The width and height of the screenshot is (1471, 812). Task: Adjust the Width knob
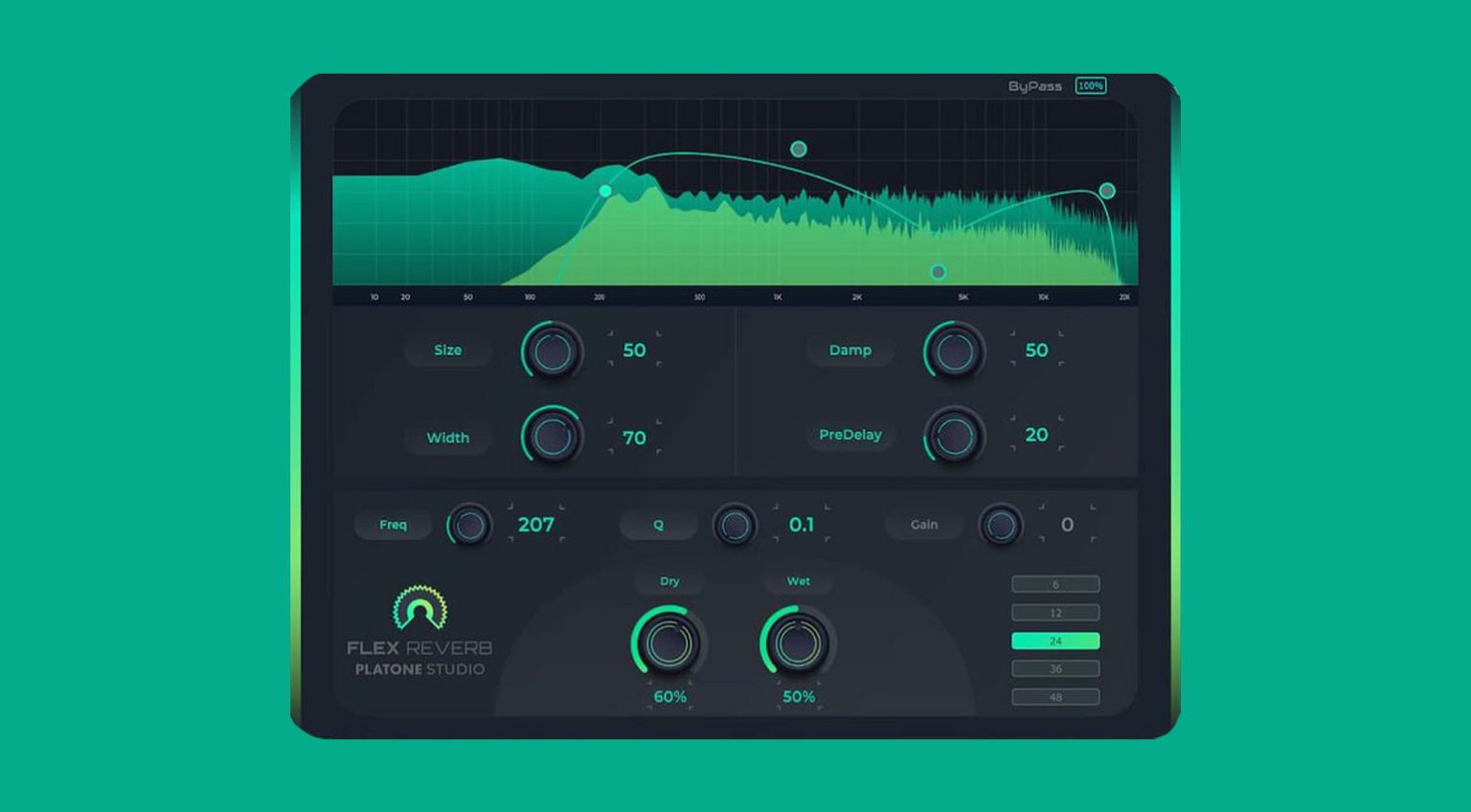pyautogui.click(x=550, y=438)
